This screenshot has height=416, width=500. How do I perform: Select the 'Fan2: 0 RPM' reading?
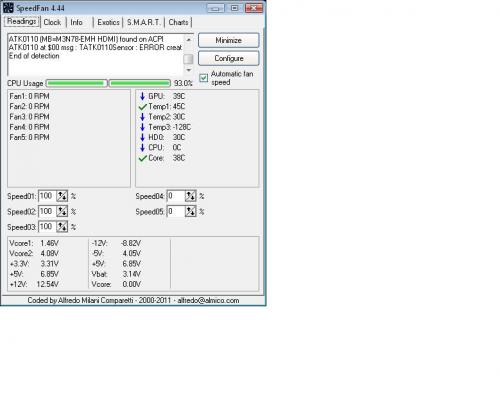tap(29, 107)
